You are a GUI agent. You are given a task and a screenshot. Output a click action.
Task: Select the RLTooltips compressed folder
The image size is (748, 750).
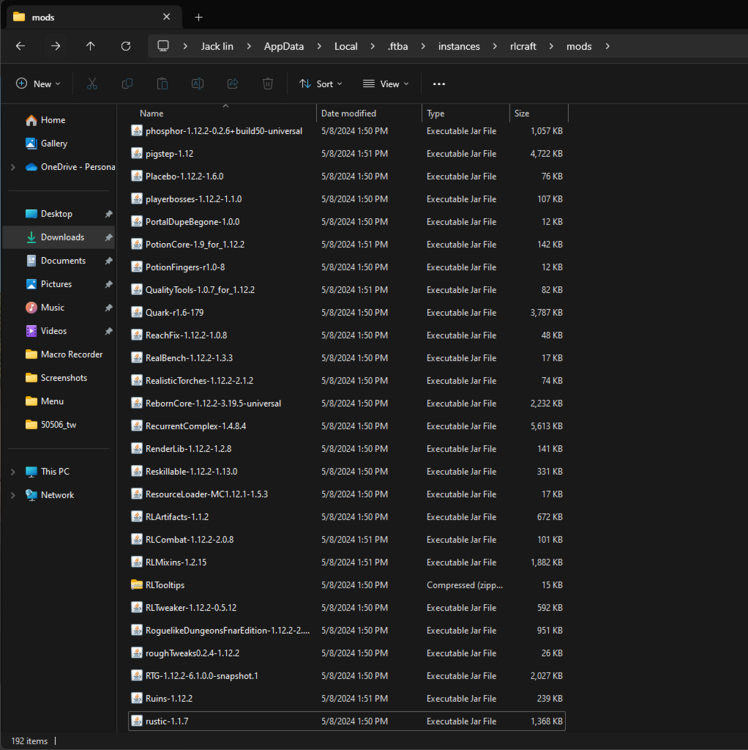(x=347, y=585)
